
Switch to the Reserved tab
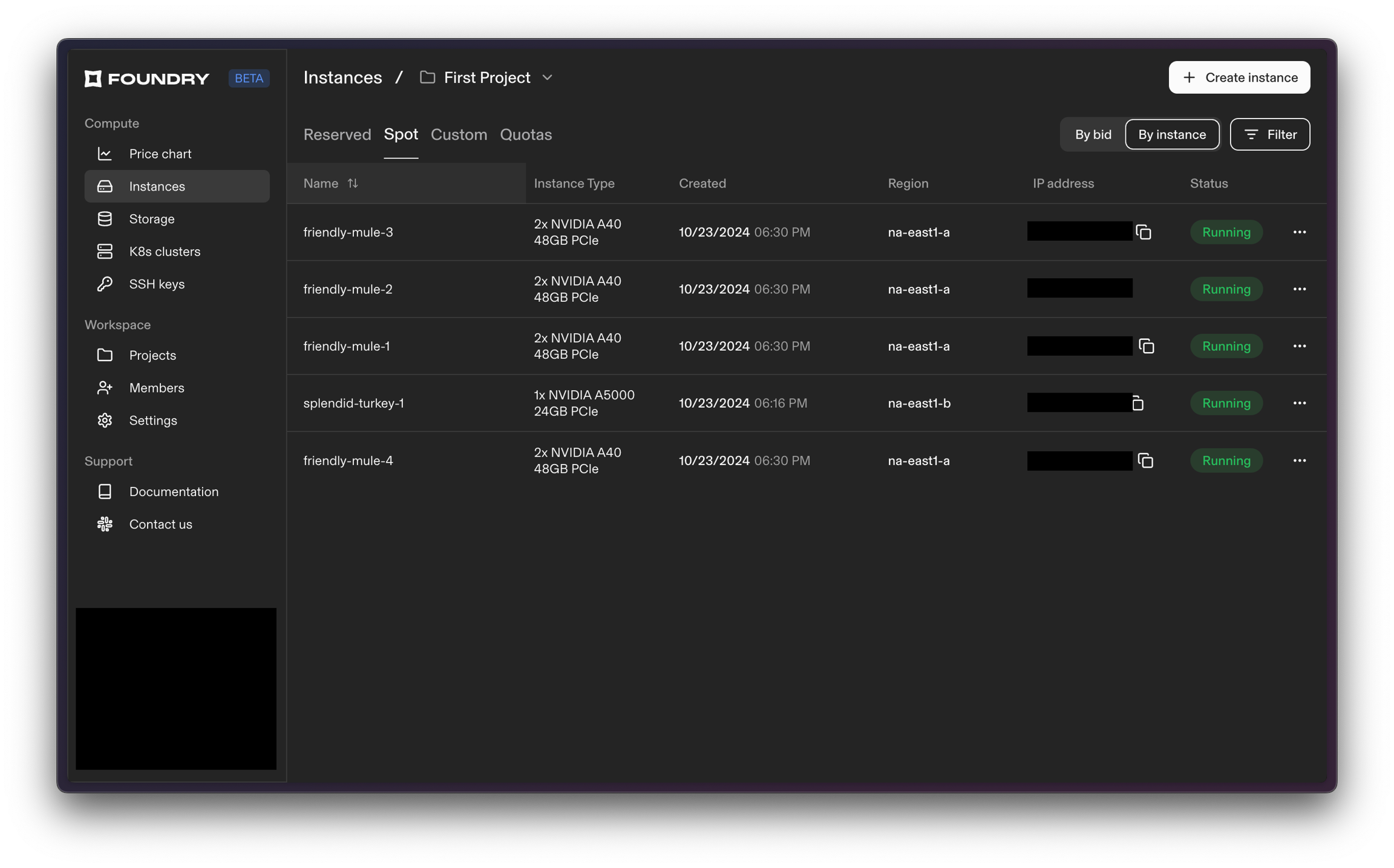337,135
